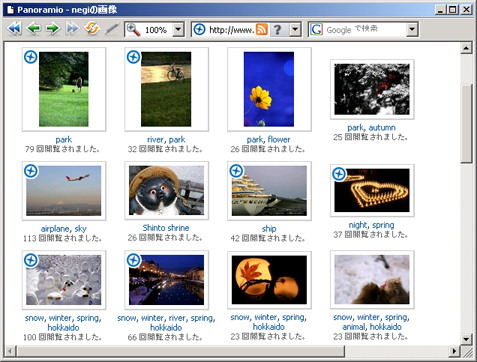477x362 pixels.
Task: Reload the page with the orange refresh icon
Action: point(92,28)
